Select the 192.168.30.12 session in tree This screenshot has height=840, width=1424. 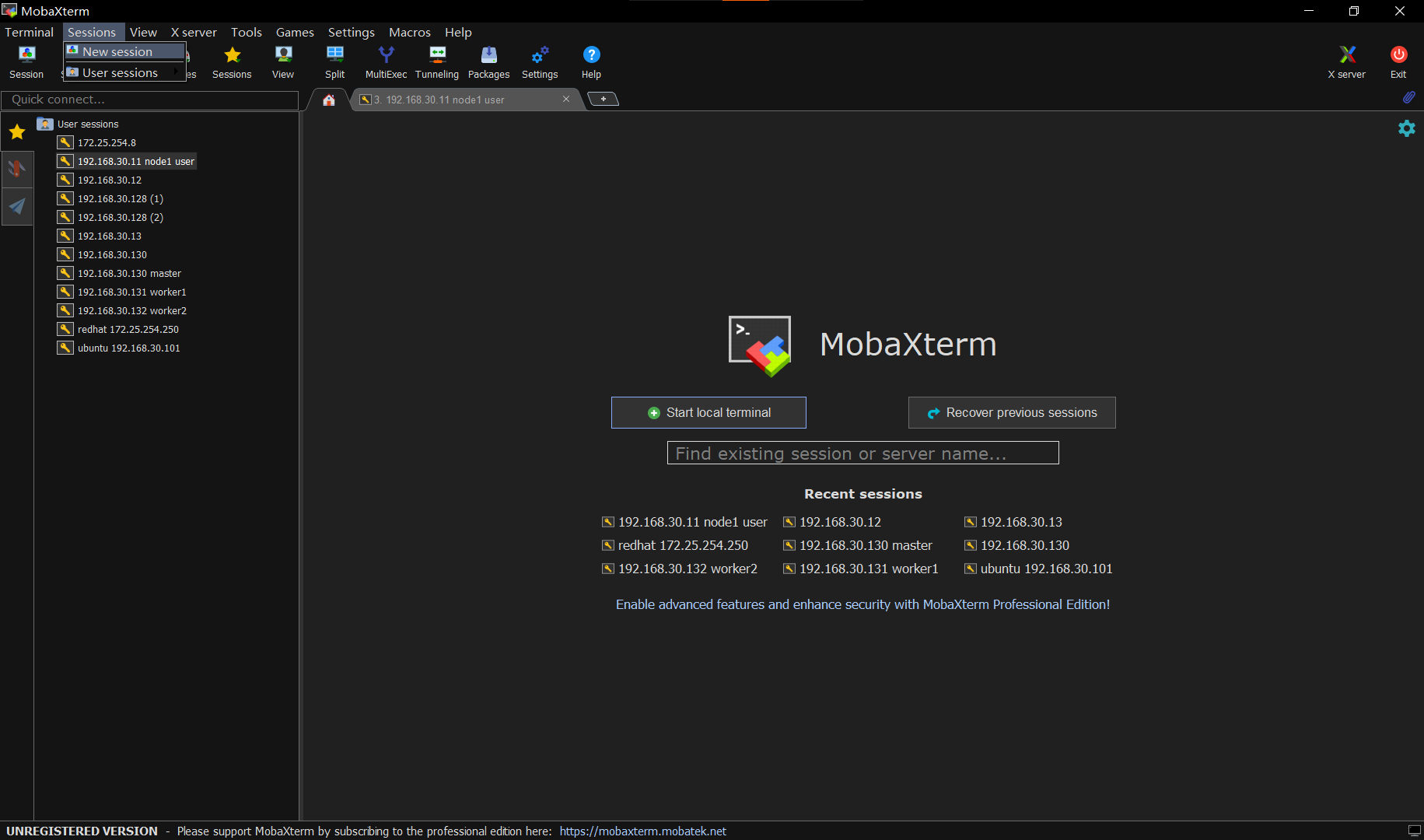(100, 180)
